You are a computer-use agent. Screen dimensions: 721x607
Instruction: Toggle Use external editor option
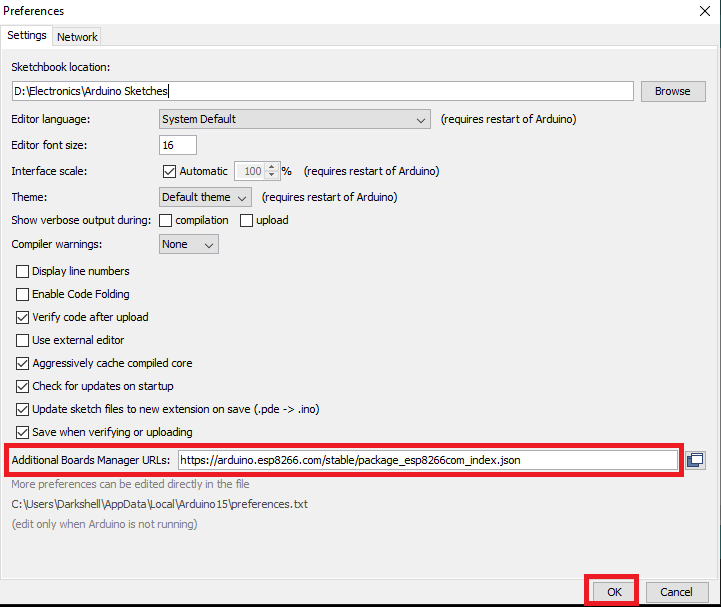[23, 340]
